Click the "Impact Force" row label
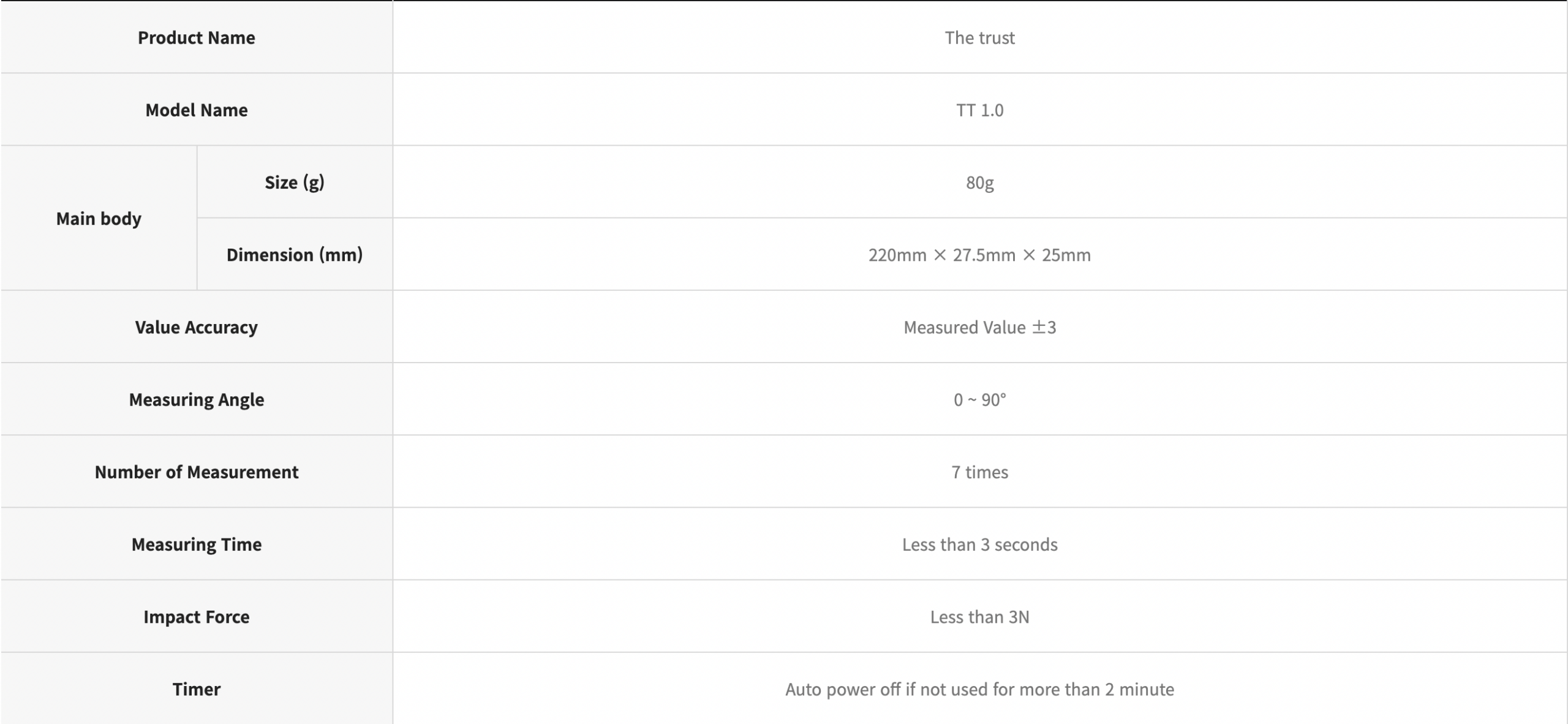Screen dimensions: 1568x724 pyautogui.click(x=196, y=616)
